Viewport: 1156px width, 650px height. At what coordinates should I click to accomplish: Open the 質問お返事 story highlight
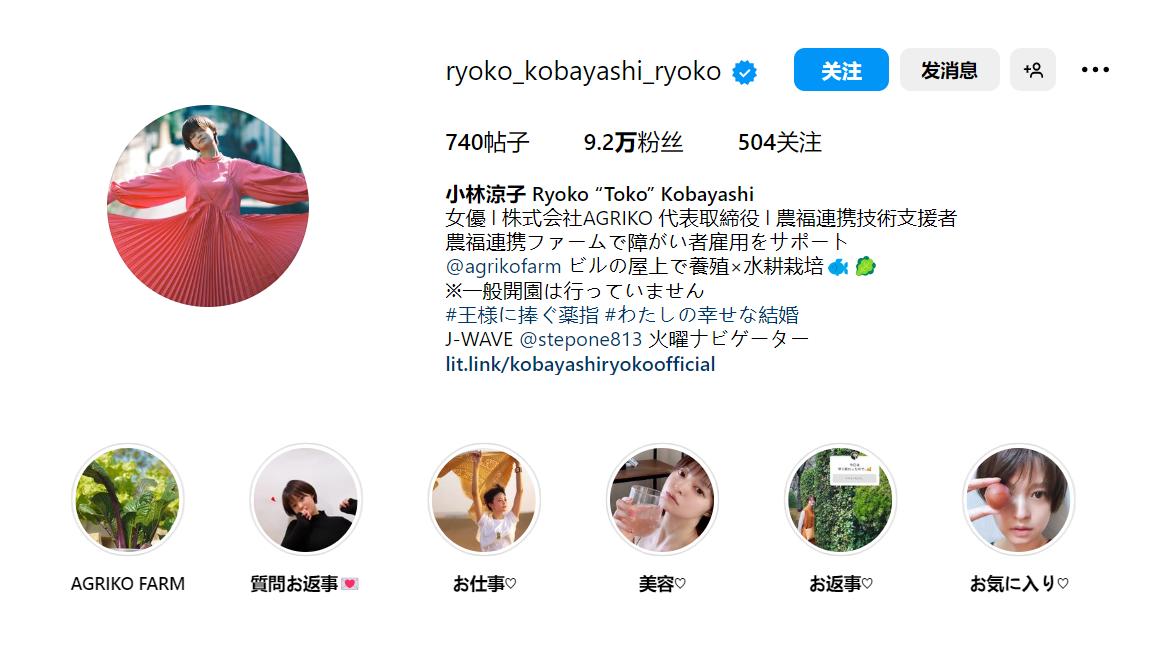(x=306, y=500)
